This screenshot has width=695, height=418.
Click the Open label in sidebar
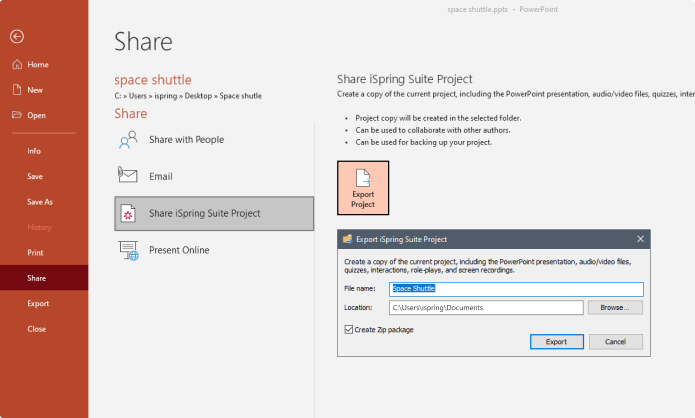36,115
